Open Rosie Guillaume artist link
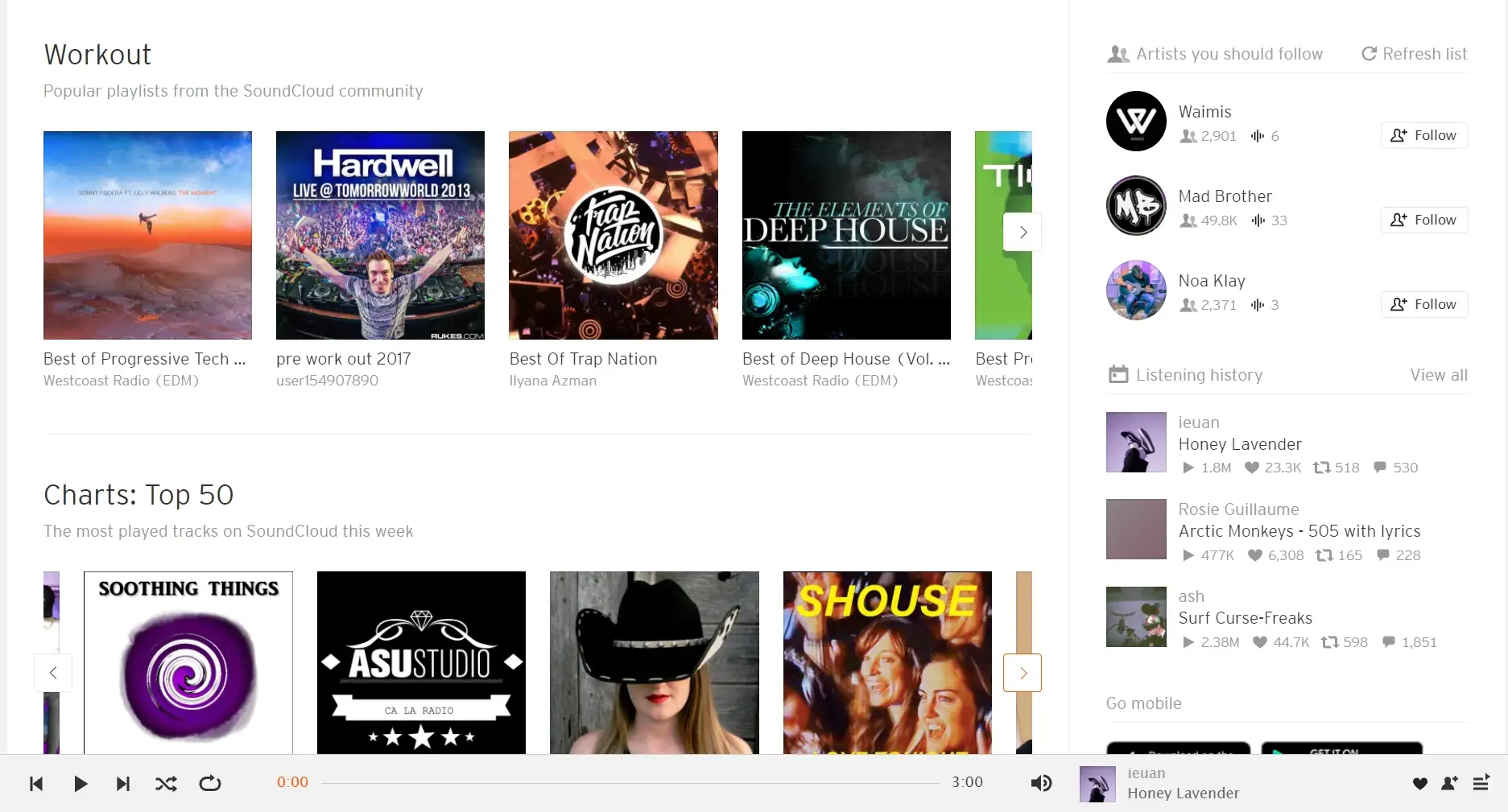Image resolution: width=1508 pixels, height=812 pixels. pyautogui.click(x=1238, y=509)
